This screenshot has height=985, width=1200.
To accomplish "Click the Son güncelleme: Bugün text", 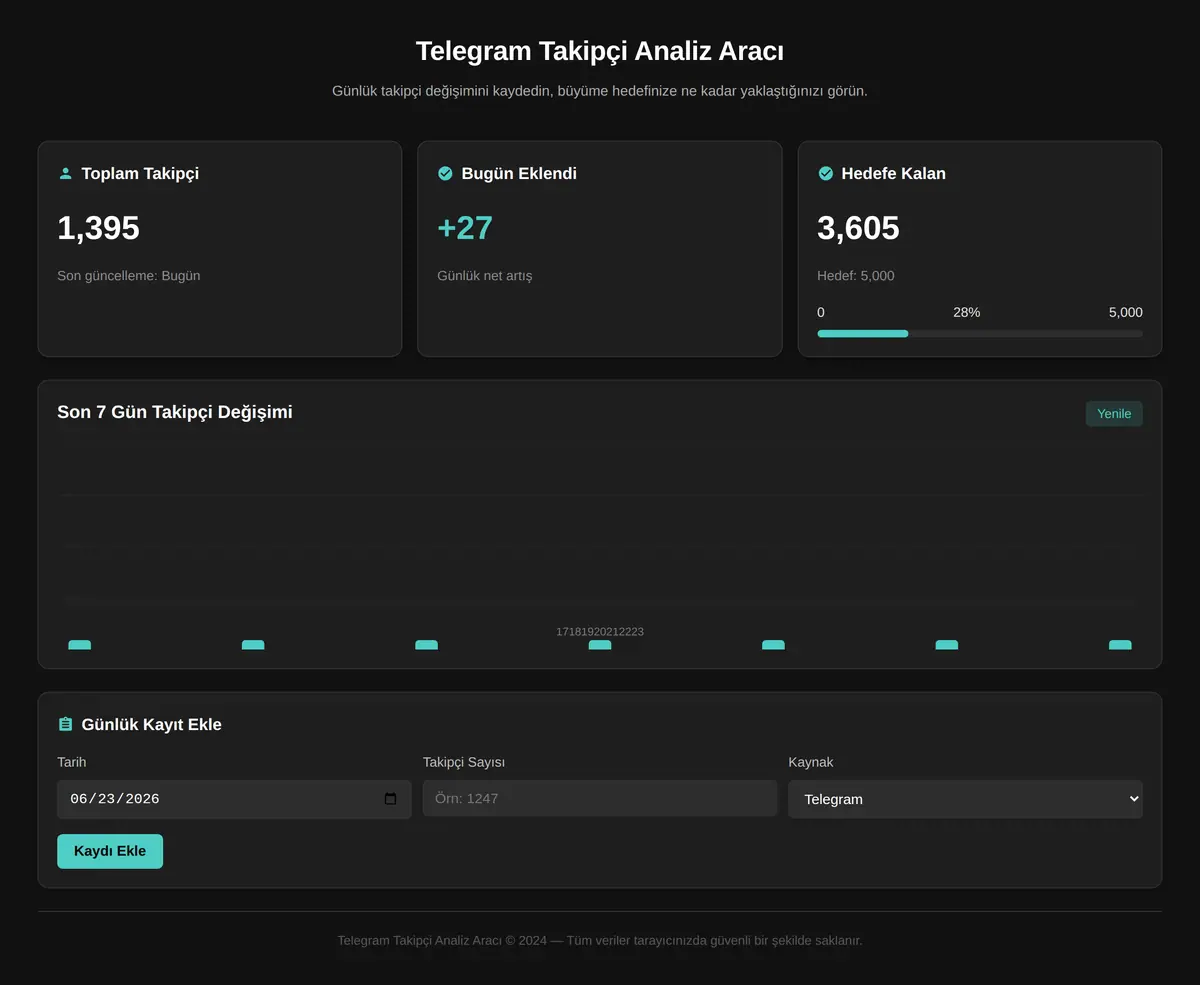I will (129, 276).
